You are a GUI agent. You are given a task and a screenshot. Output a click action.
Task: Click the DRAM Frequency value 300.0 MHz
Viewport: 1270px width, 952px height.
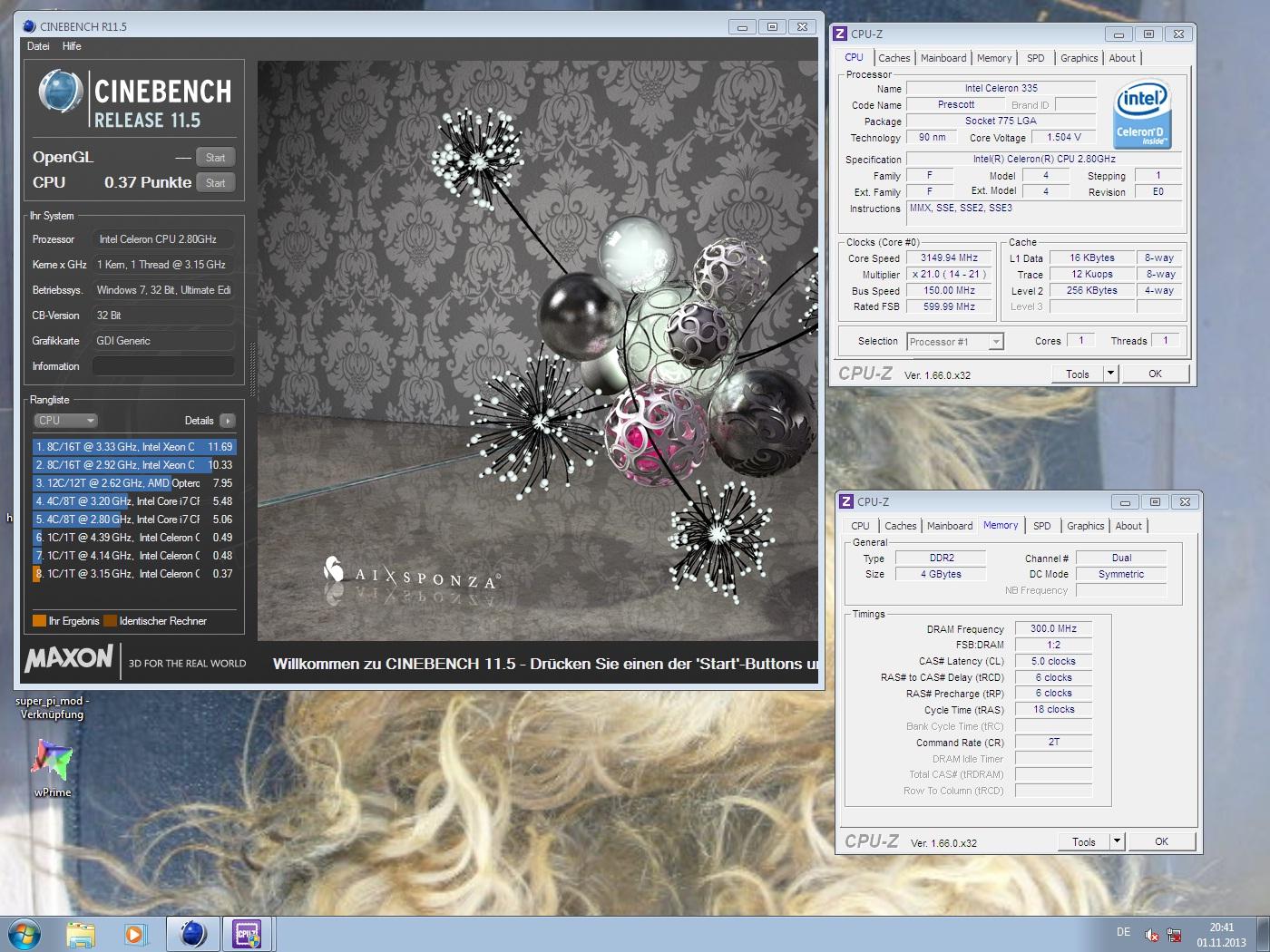point(1053,628)
